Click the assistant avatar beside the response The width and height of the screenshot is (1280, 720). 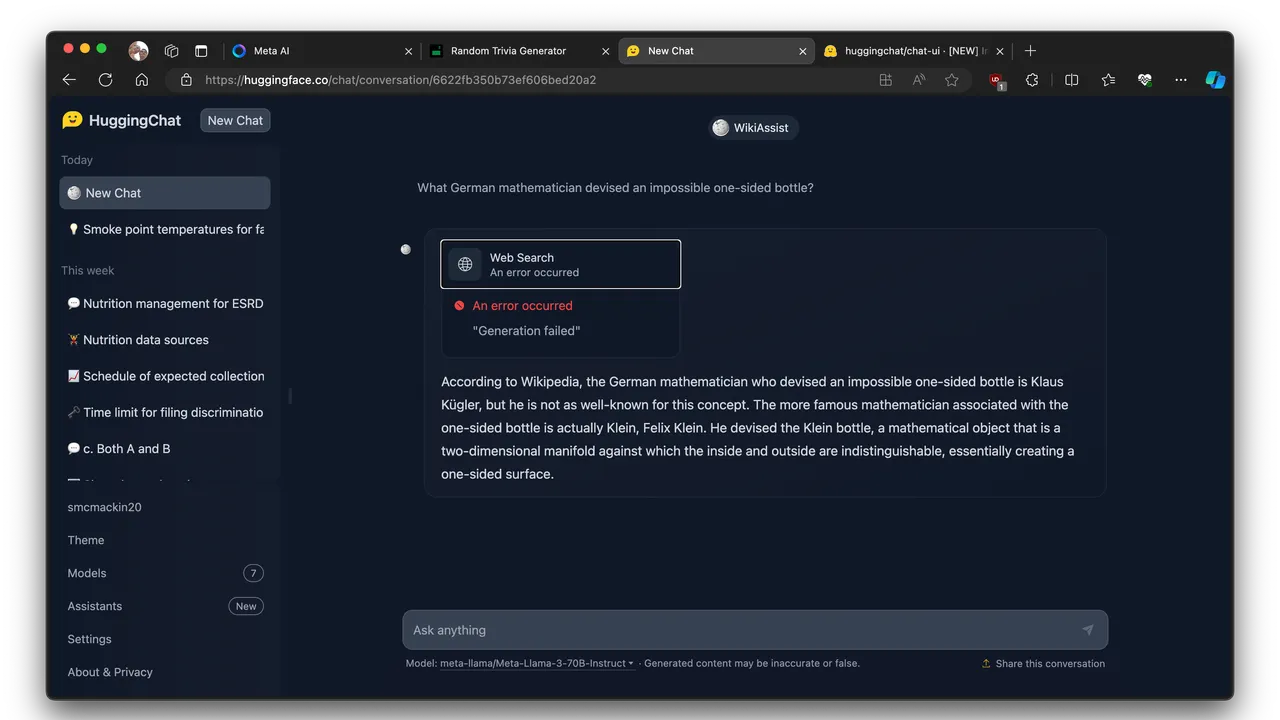pos(405,249)
